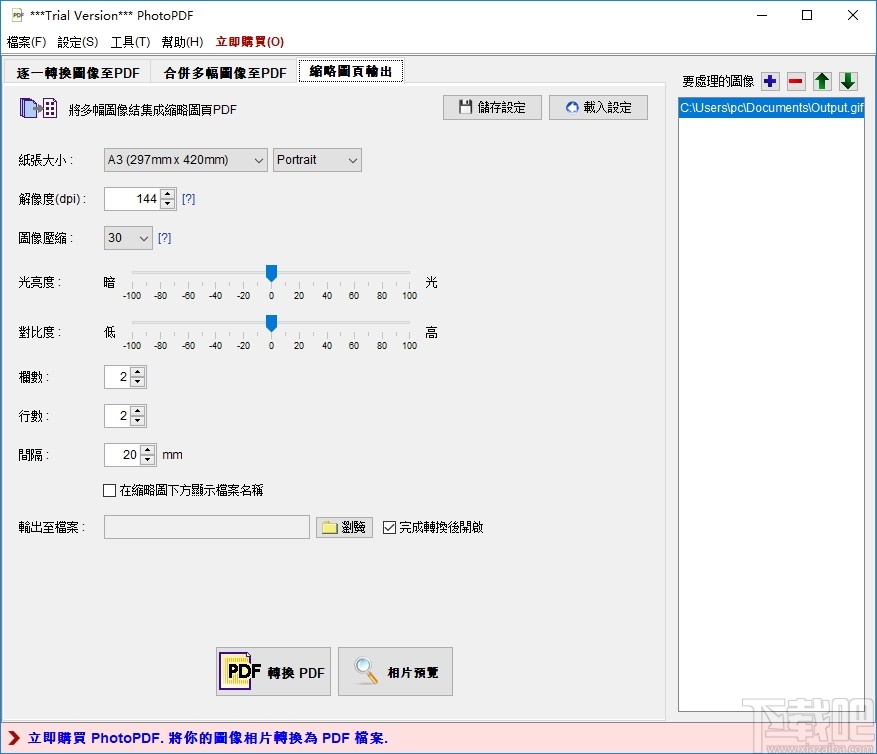The height and width of the screenshot is (754, 877).
Task: Switch to the 逐一轉換圖像至PDF tab
Action: coord(77,71)
